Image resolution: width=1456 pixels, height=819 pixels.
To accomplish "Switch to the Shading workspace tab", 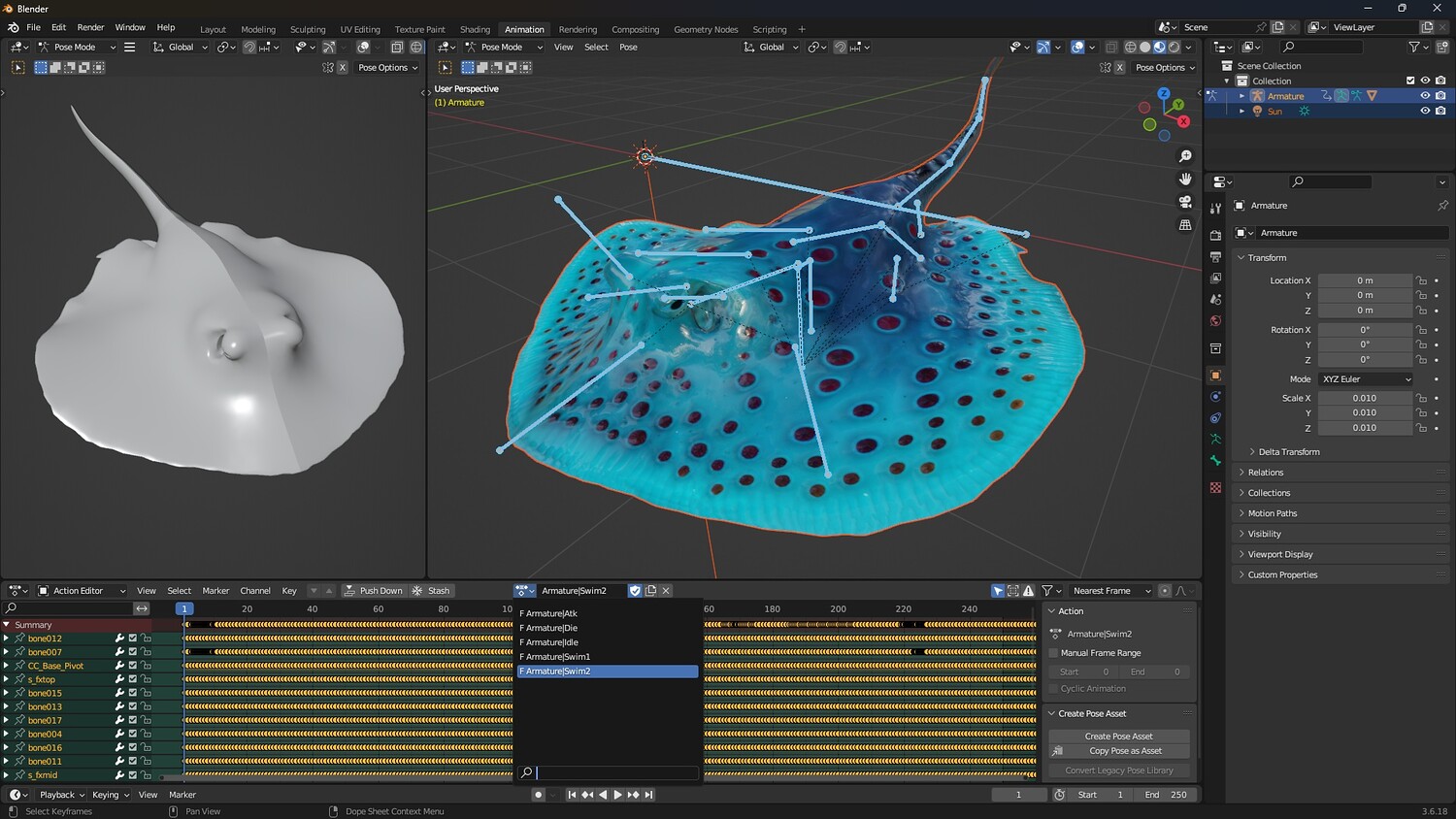I will (475, 29).
